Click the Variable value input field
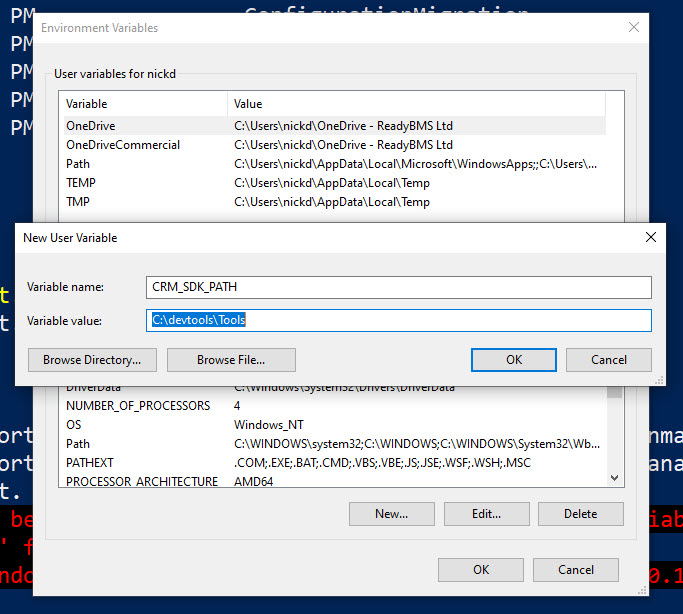Image resolution: width=683 pixels, height=614 pixels. (398, 320)
